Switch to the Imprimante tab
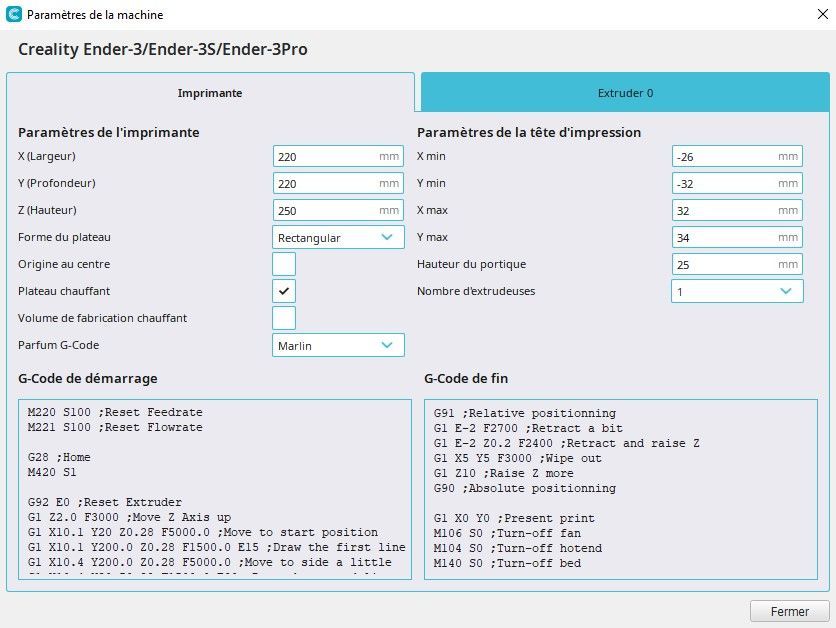The height and width of the screenshot is (628, 836). 210,93
